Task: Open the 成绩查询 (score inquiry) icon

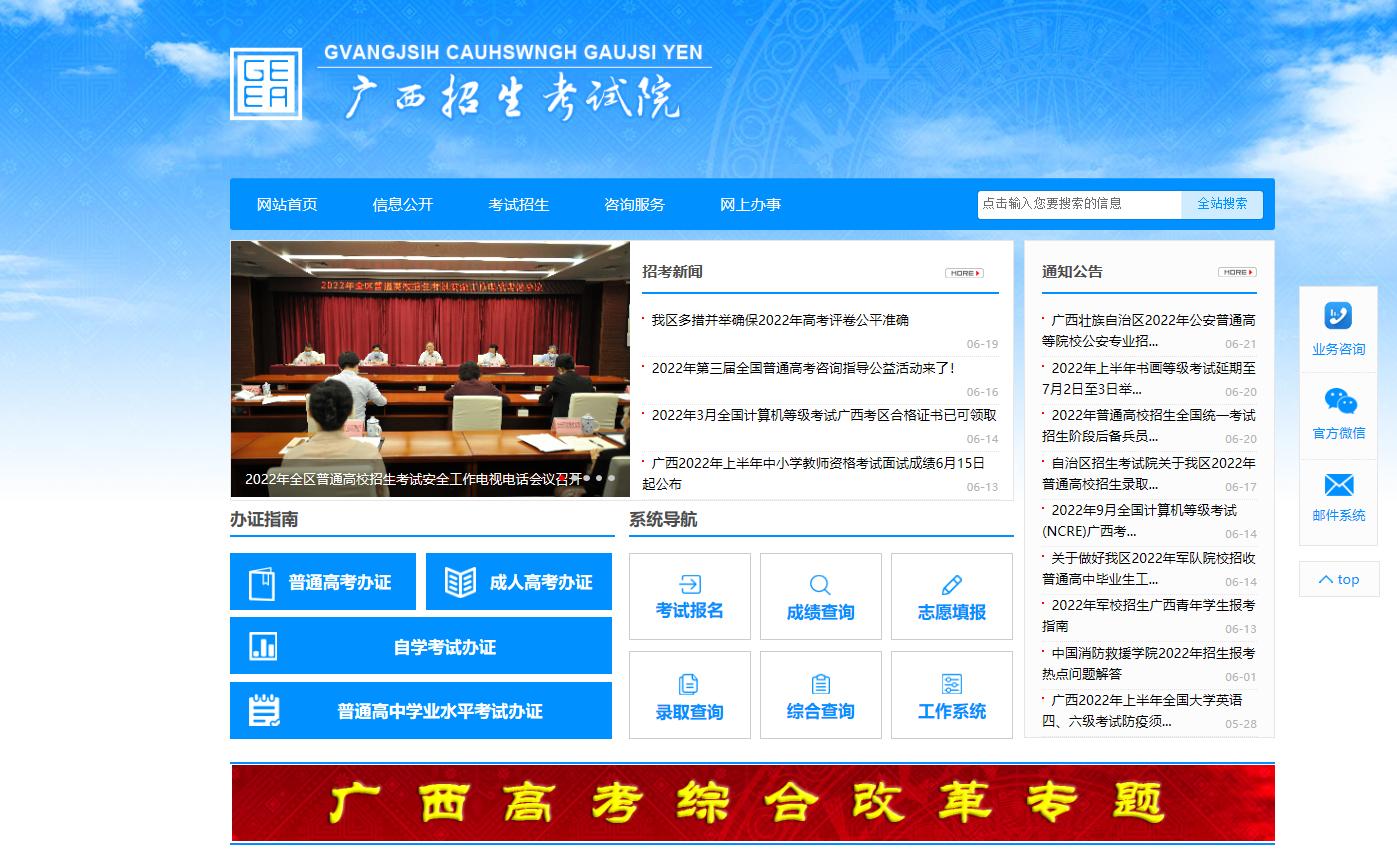Action: [820, 596]
